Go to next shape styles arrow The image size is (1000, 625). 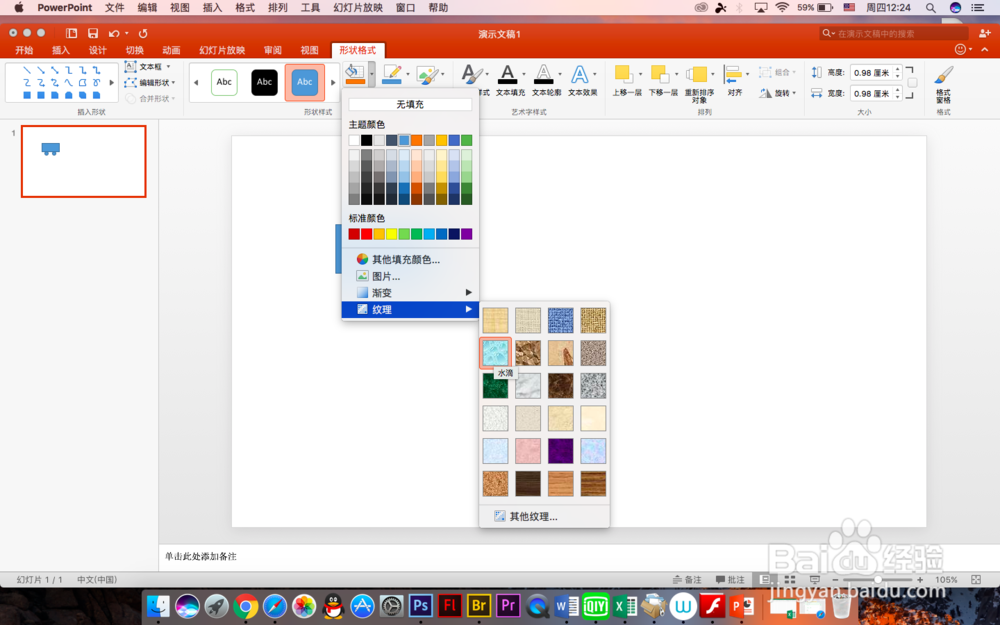(332, 82)
